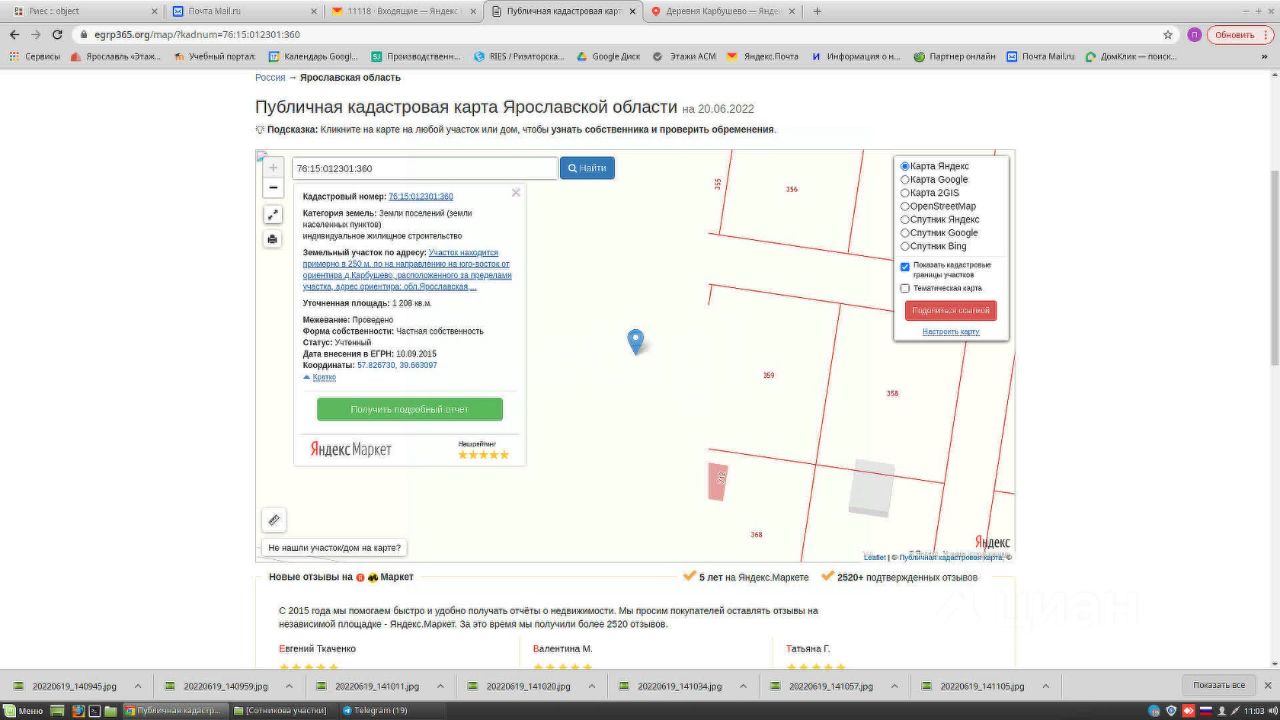Select Карта Google radio option
Image resolution: width=1280 pixels, height=720 pixels.
pos(905,180)
